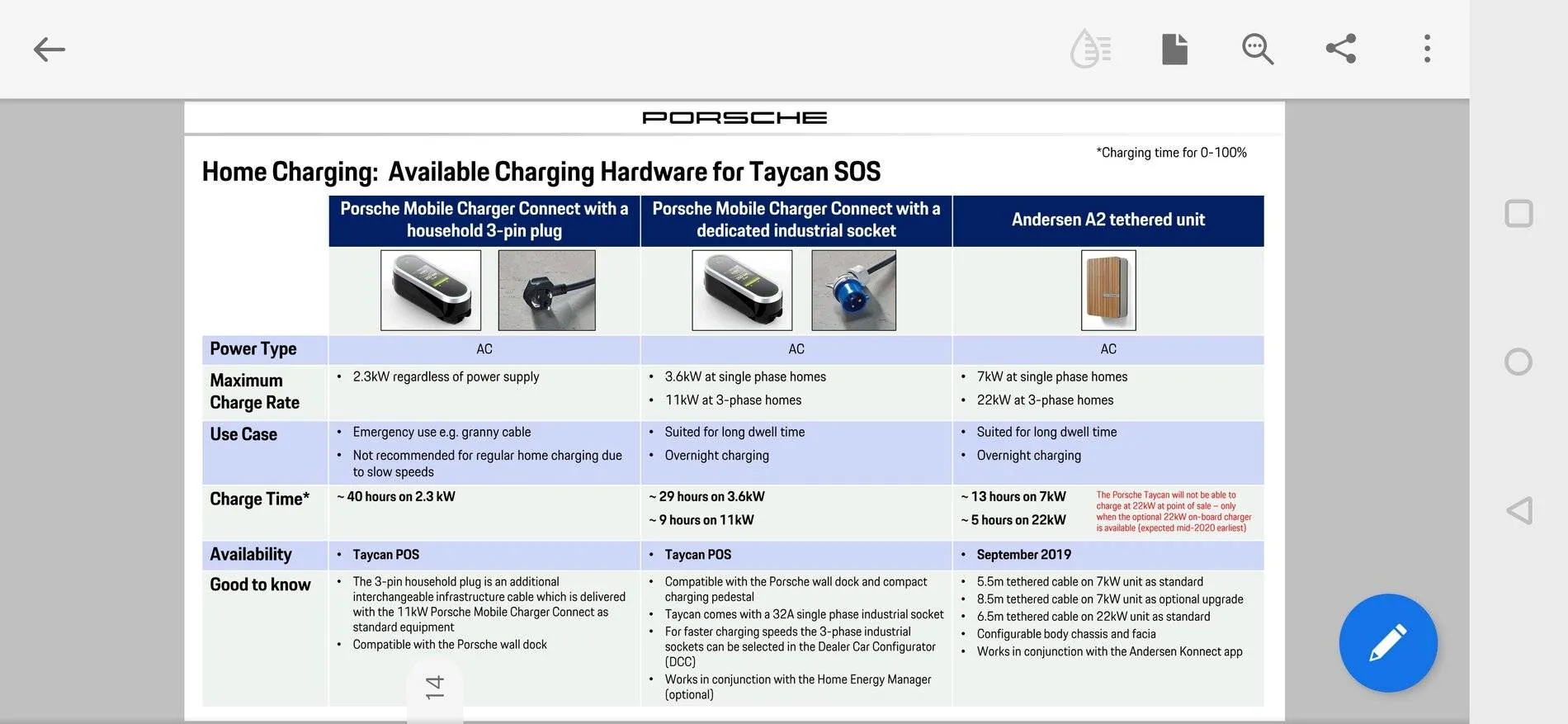The width and height of the screenshot is (1568, 724).
Task: Tap the 'Availability' row label
Action: pos(251,554)
